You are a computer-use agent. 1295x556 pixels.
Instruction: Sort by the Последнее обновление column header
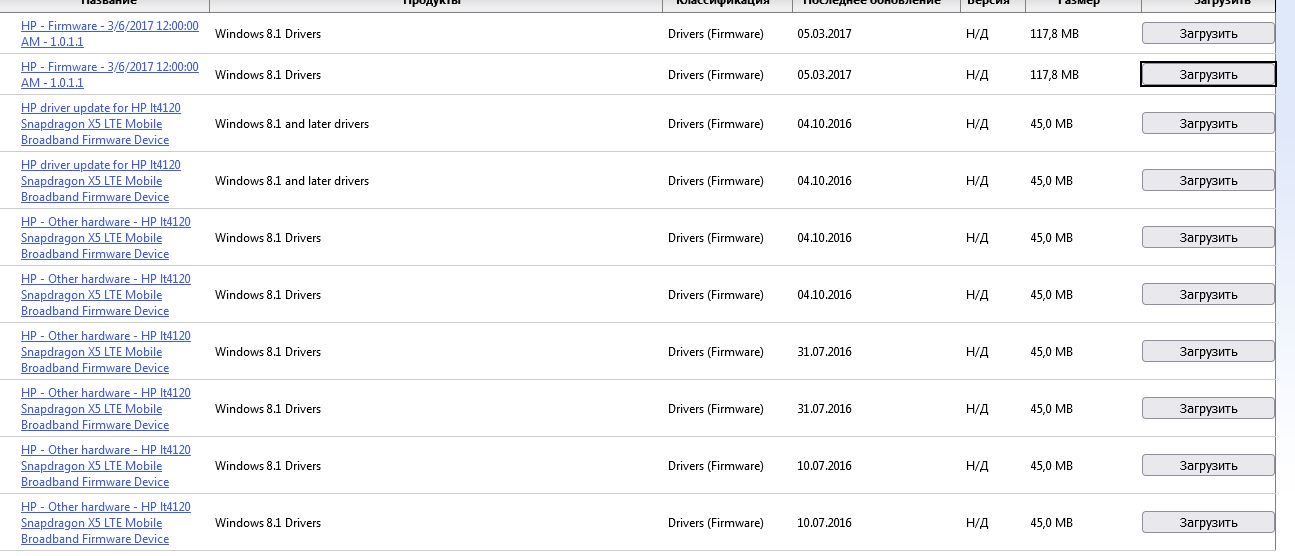tap(872, 4)
